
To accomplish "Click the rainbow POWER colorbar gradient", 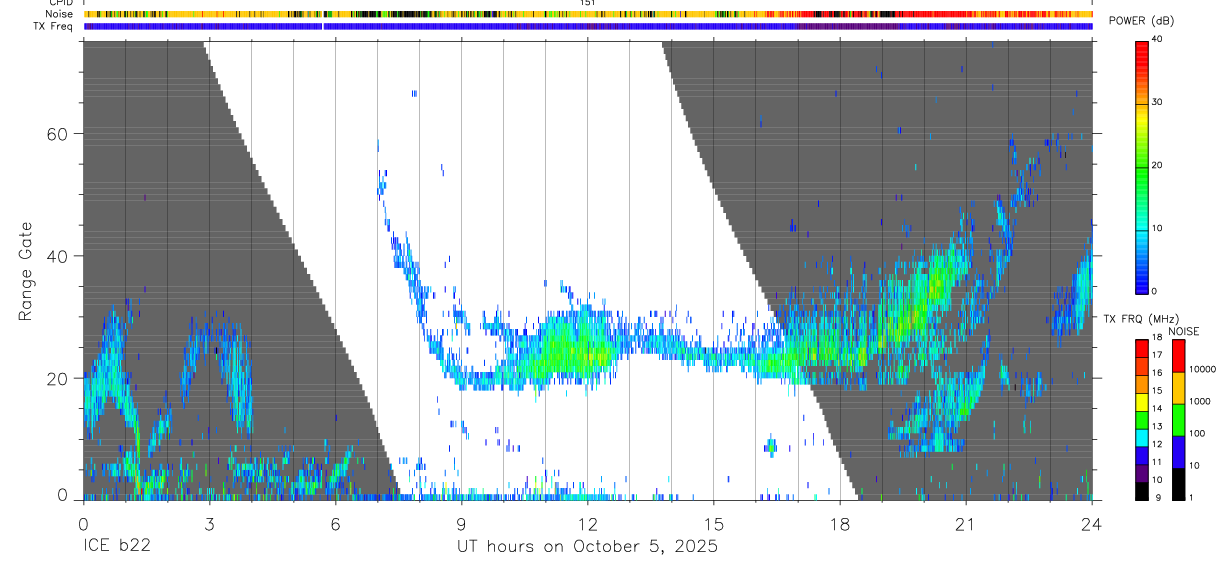I will coord(1141,166).
